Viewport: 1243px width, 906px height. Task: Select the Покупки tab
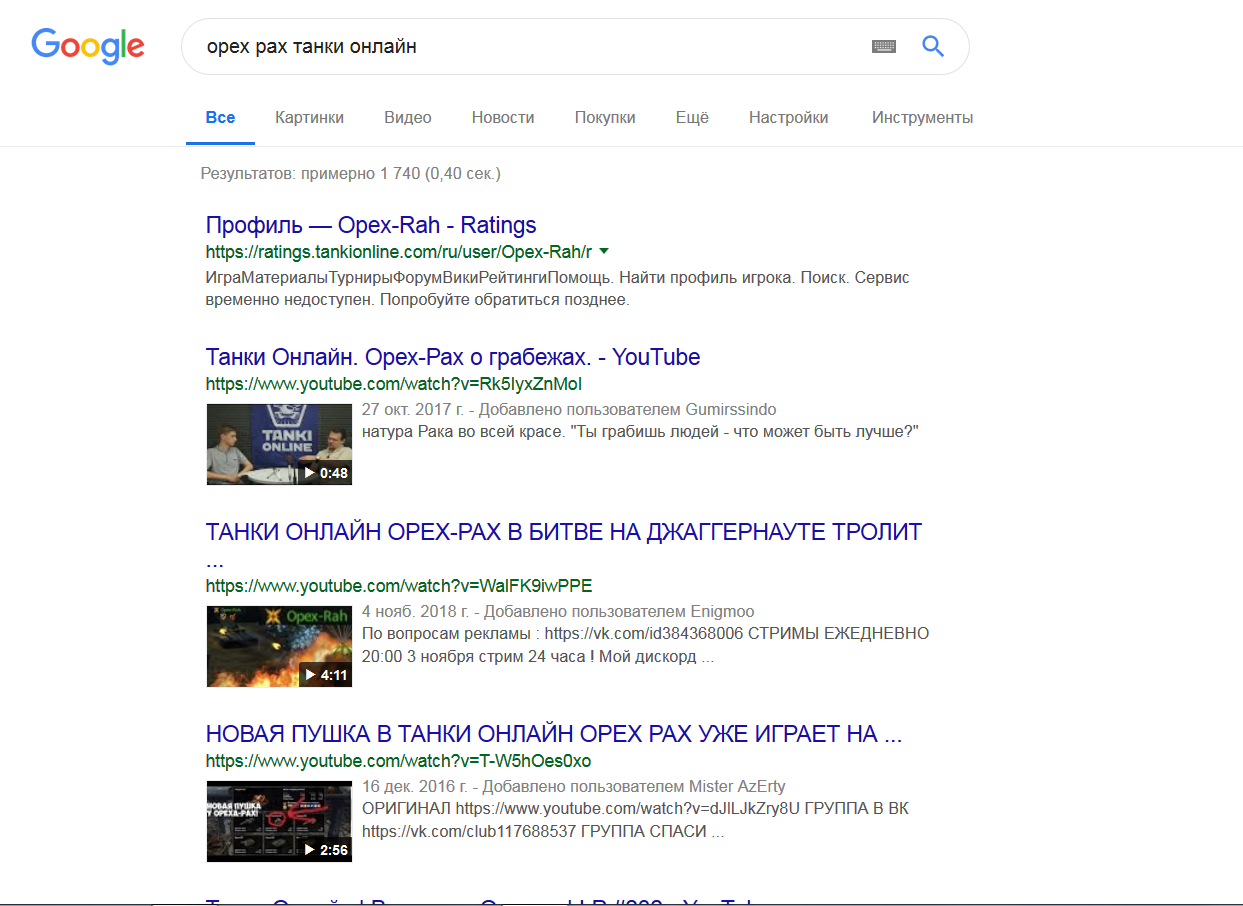605,117
